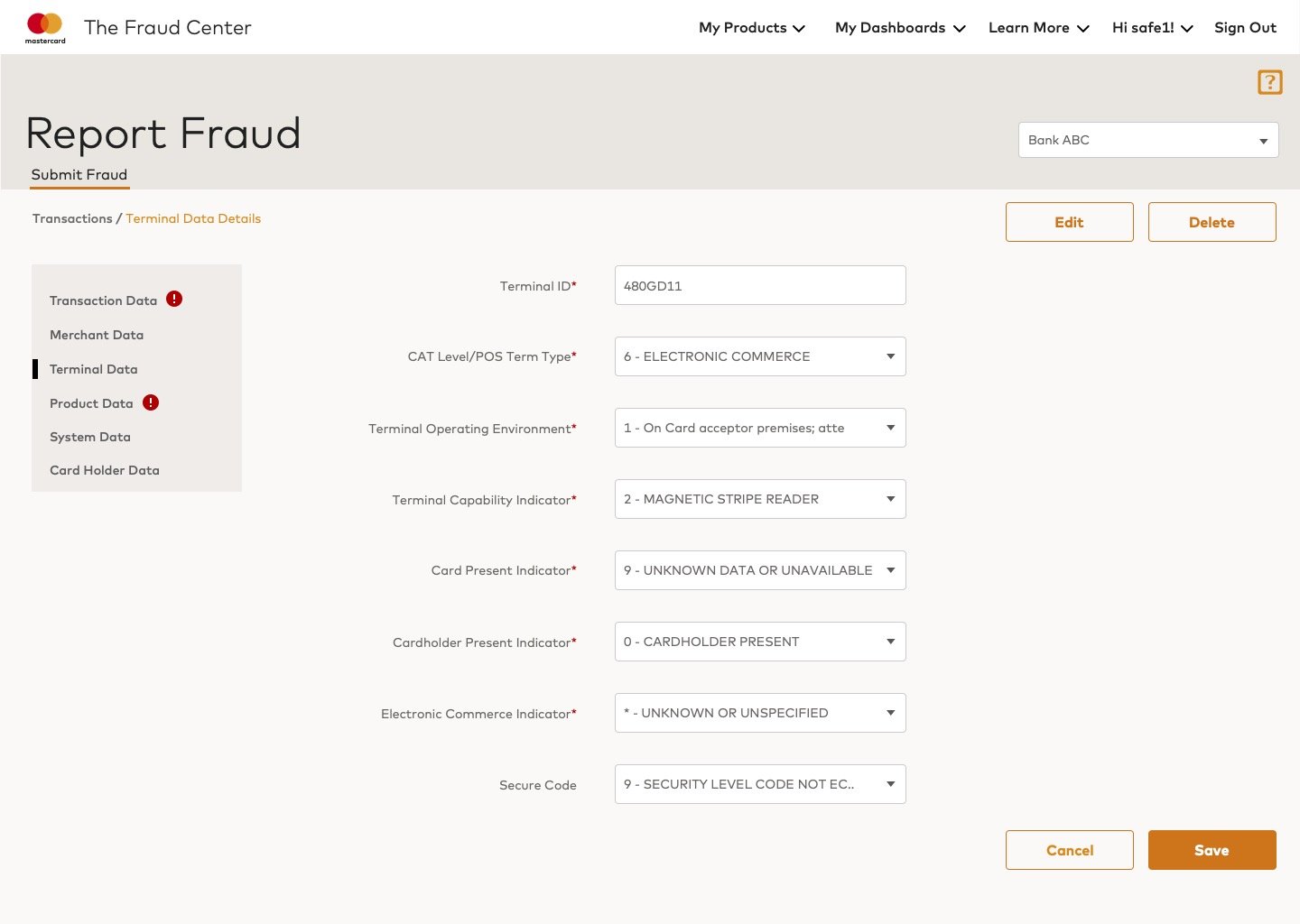Click the Terminal Data Details breadcrumb
The height and width of the screenshot is (924, 1300).
[x=193, y=218]
